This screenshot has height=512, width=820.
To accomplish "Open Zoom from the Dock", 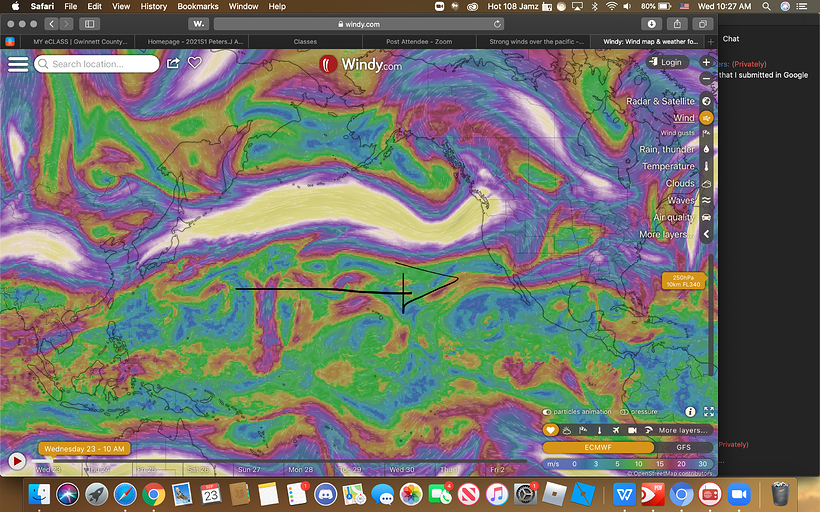I will 738,494.
